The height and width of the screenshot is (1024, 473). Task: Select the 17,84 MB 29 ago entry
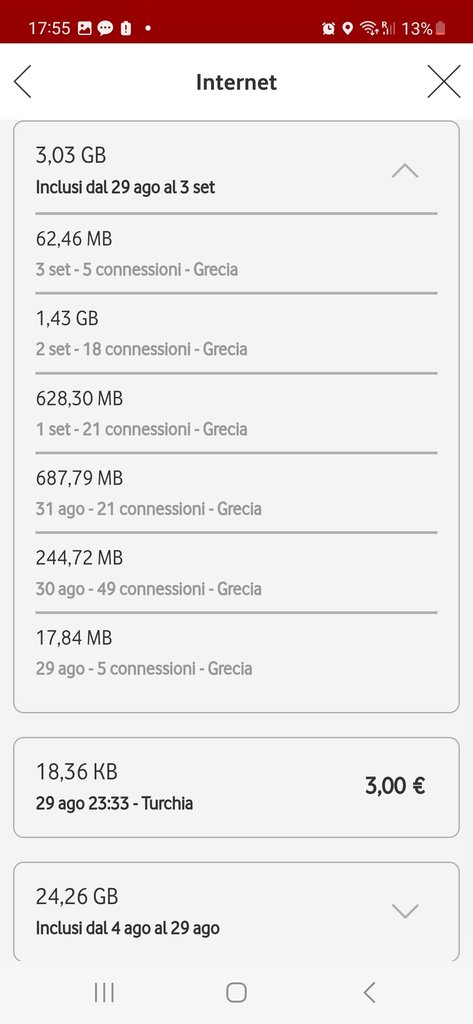click(236, 653)
